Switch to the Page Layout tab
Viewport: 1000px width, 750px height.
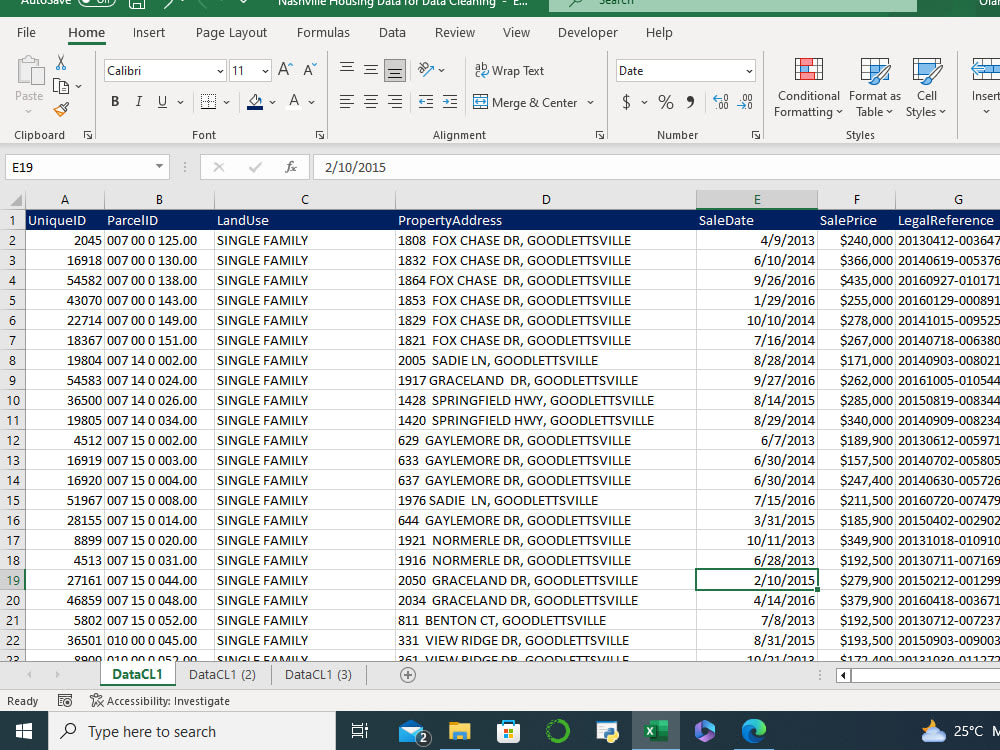[x=231, y=33]
